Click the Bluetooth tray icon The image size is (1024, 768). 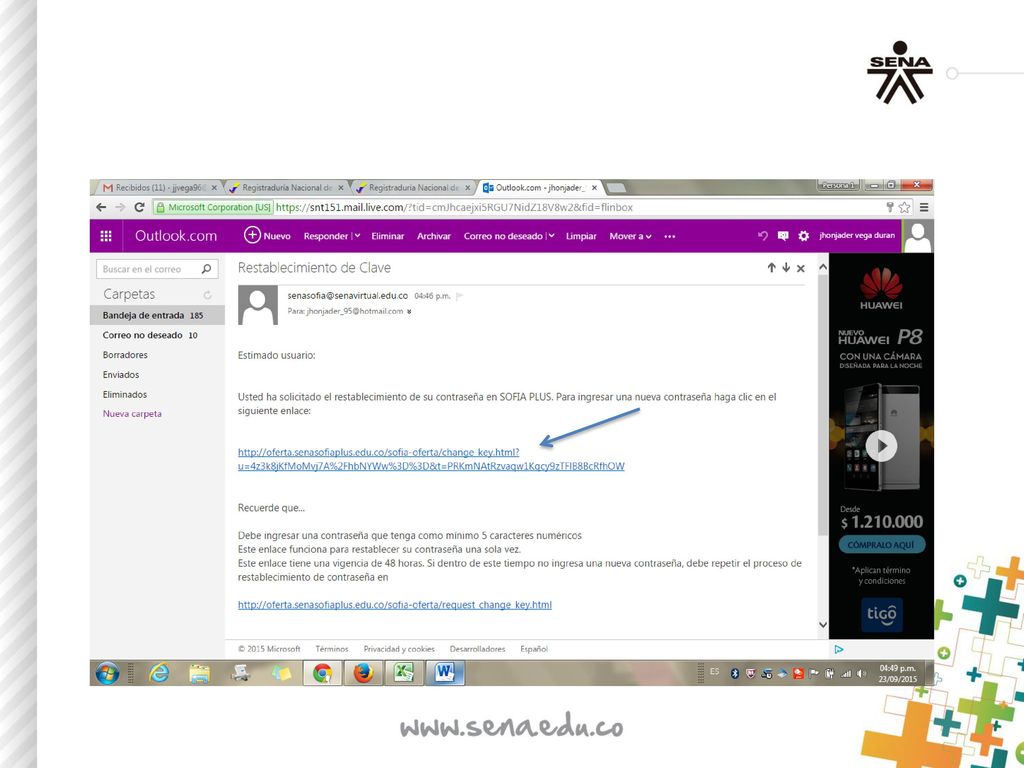tap(735, 673)
